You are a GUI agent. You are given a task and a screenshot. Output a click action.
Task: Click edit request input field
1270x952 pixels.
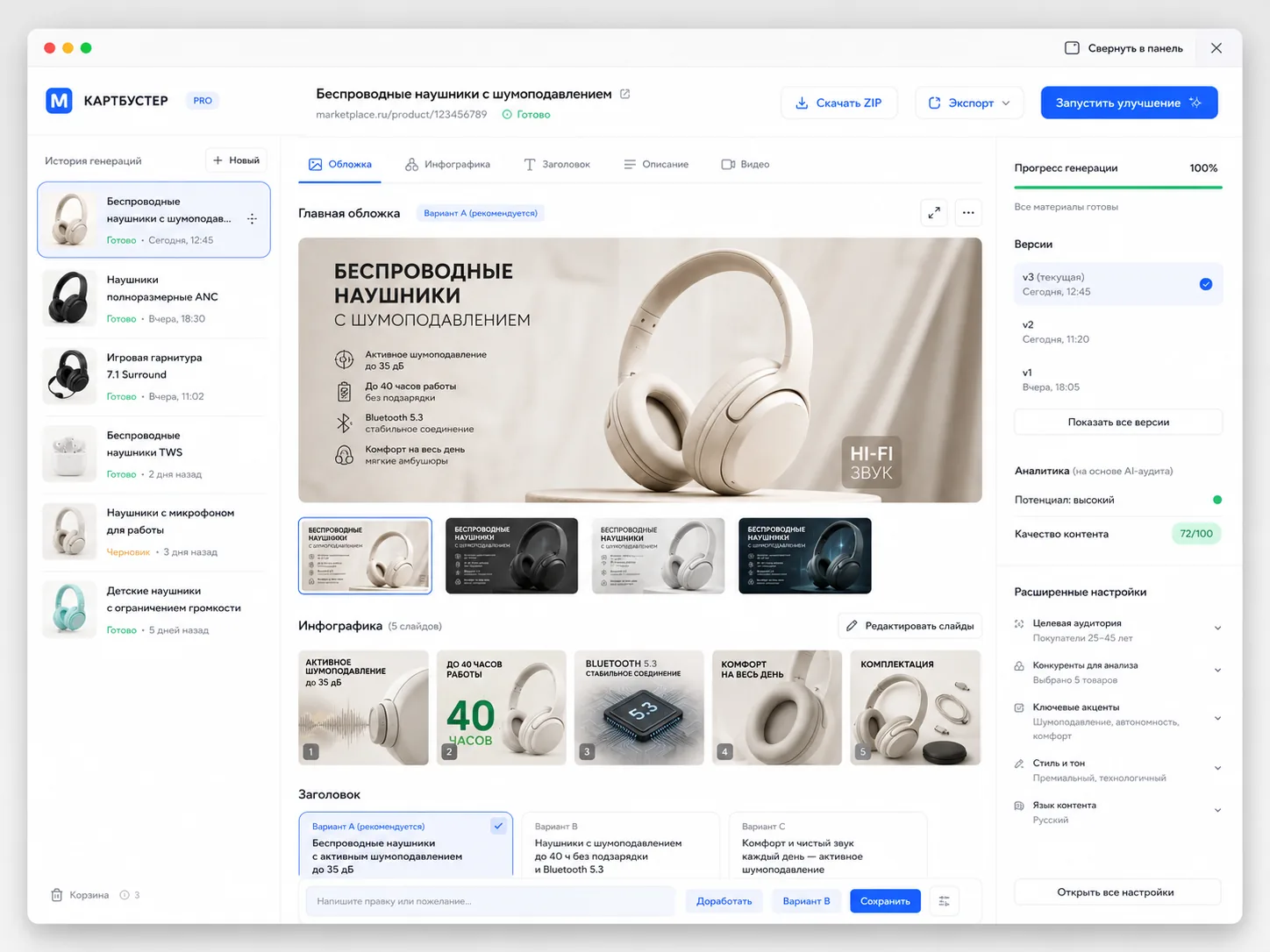point(490,901)
